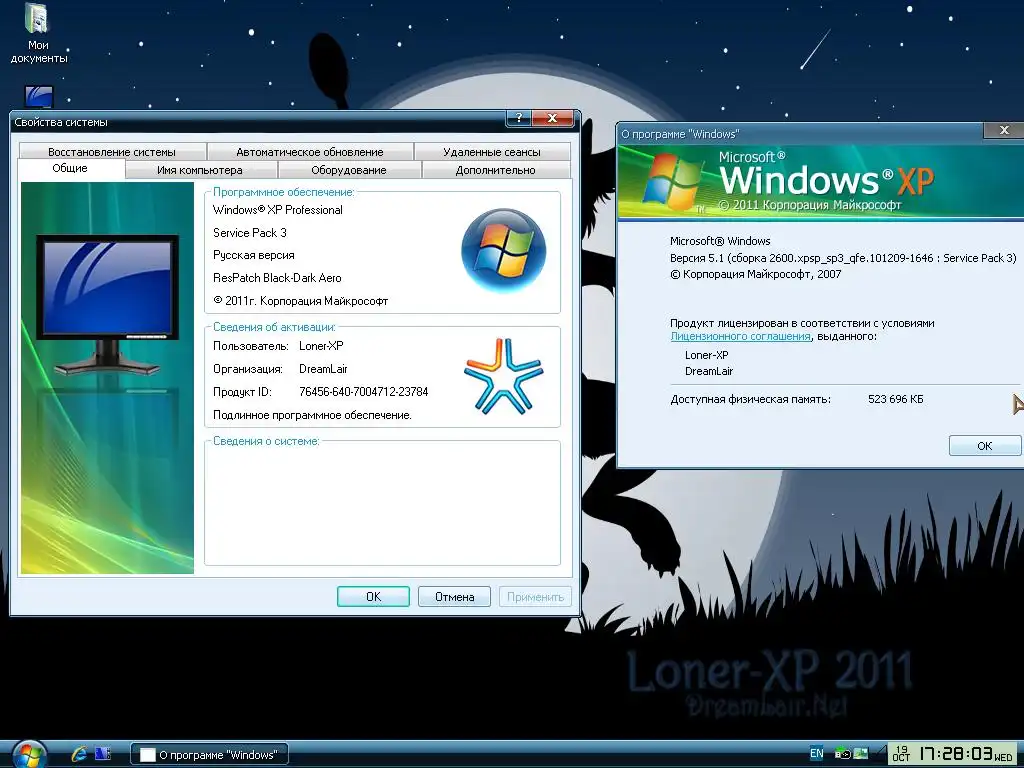Screen dimensions: 1024x768
Task: Click the Применить button
Action: click(536, 596)
